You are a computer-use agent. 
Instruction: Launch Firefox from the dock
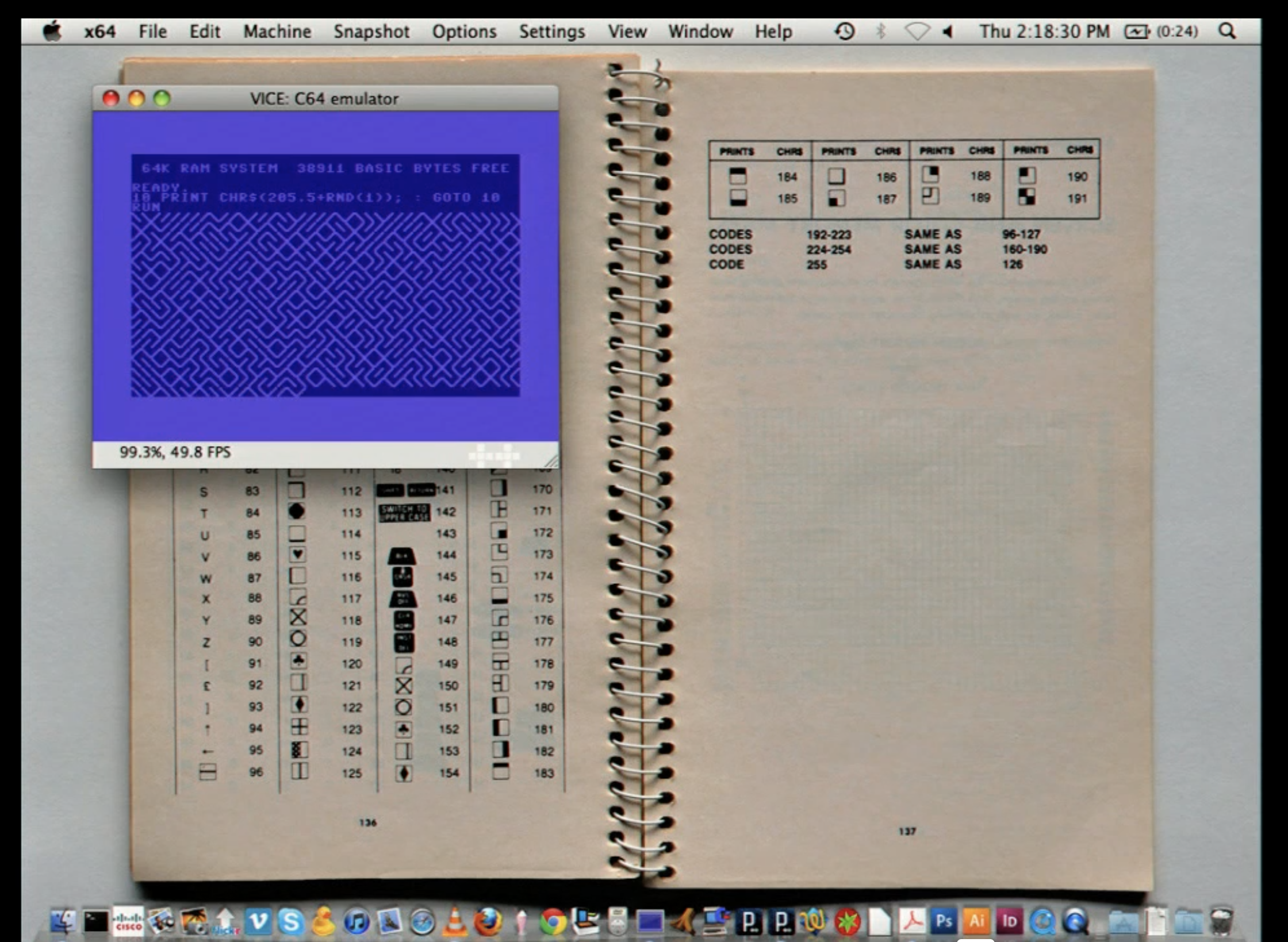(x=488, y=921)
